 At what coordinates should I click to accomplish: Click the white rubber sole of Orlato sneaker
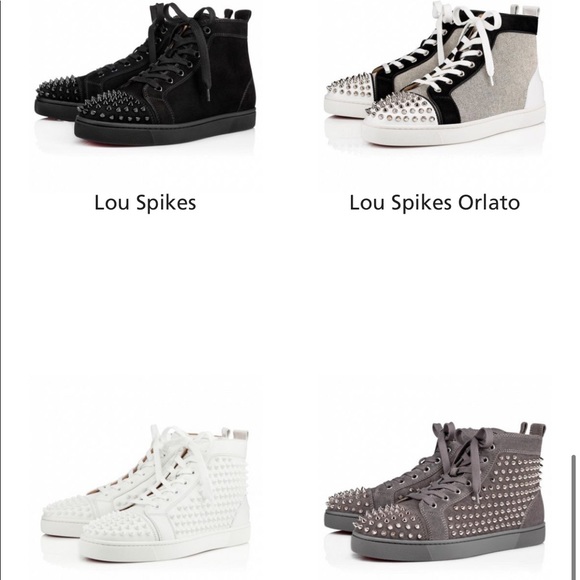(x=453, y=128)
